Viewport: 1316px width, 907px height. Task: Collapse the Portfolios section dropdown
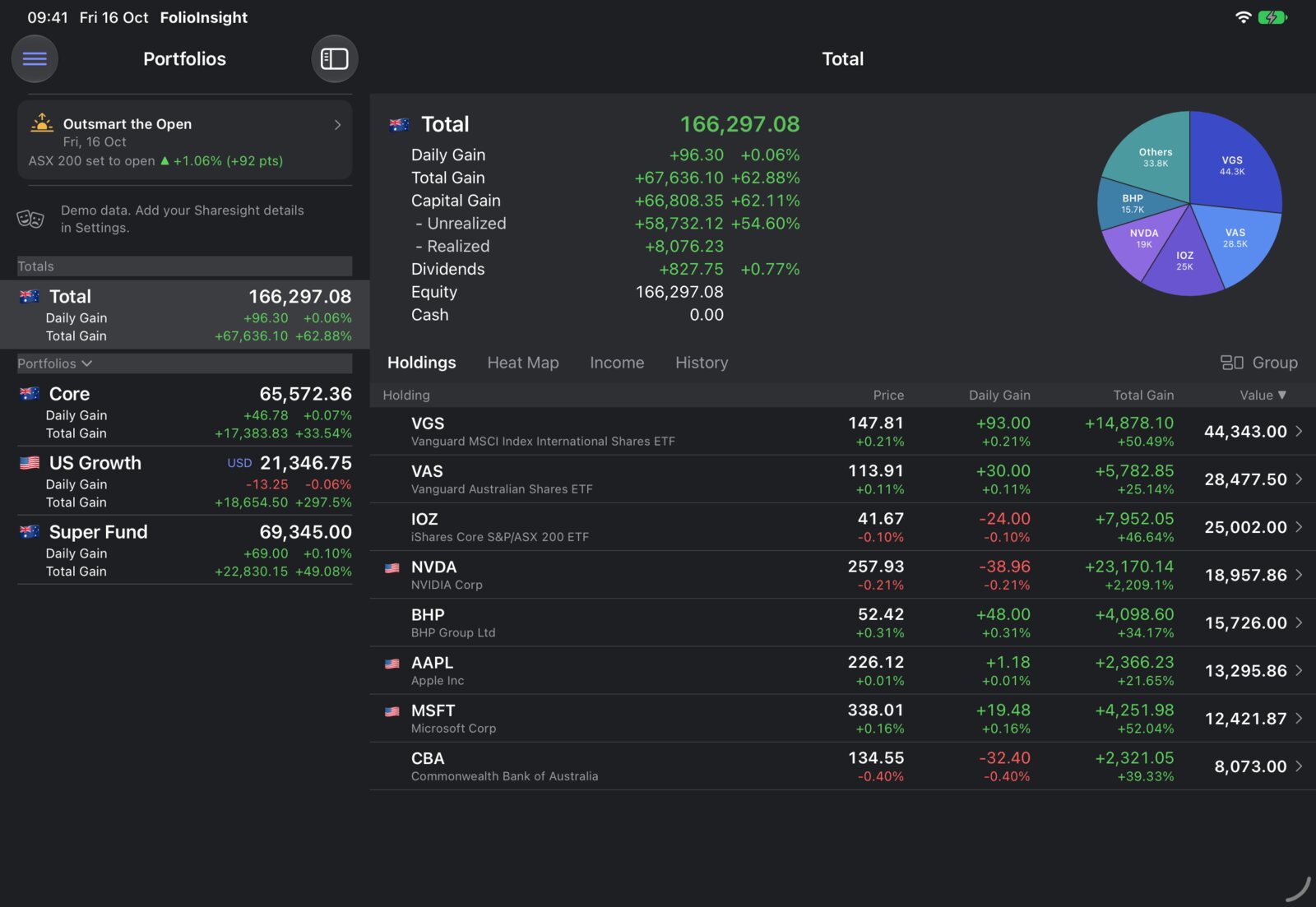click(x=87, y=363)
